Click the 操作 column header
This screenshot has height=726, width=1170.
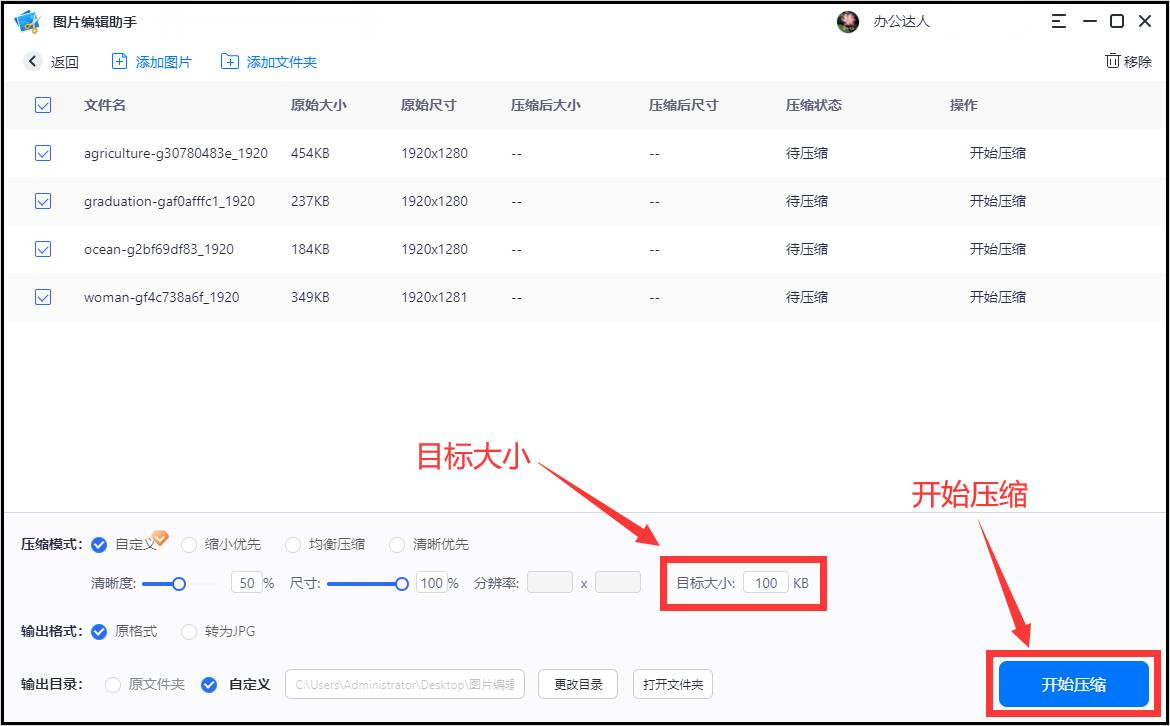(963, 105)
